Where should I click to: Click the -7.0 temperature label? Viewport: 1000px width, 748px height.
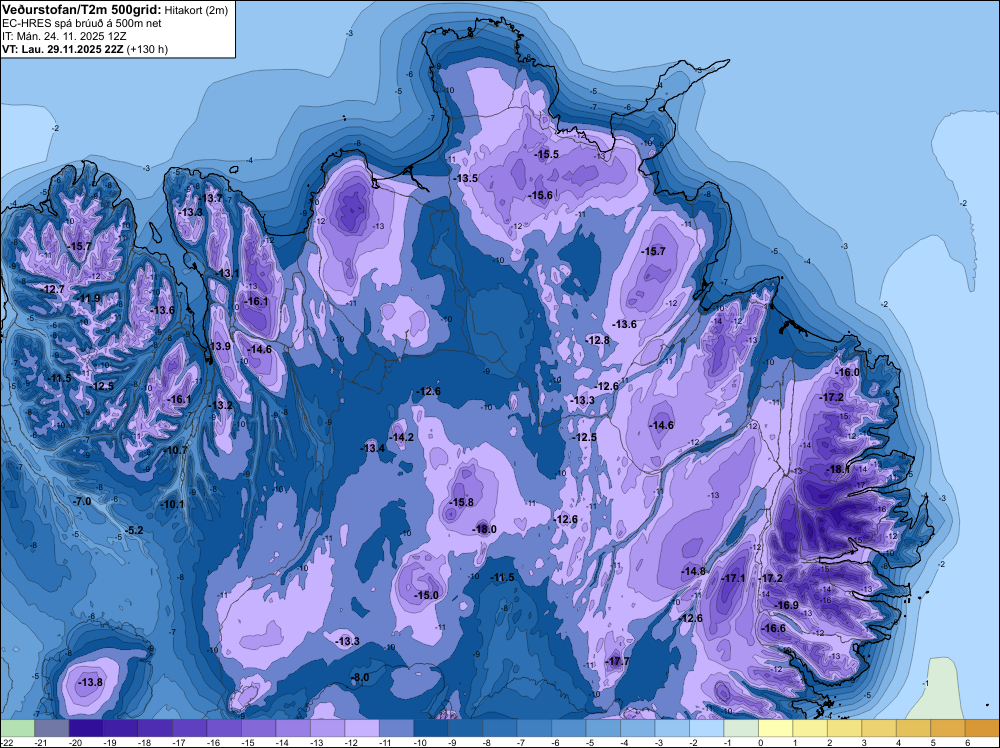pyautogui.click(x=82, y=502)
